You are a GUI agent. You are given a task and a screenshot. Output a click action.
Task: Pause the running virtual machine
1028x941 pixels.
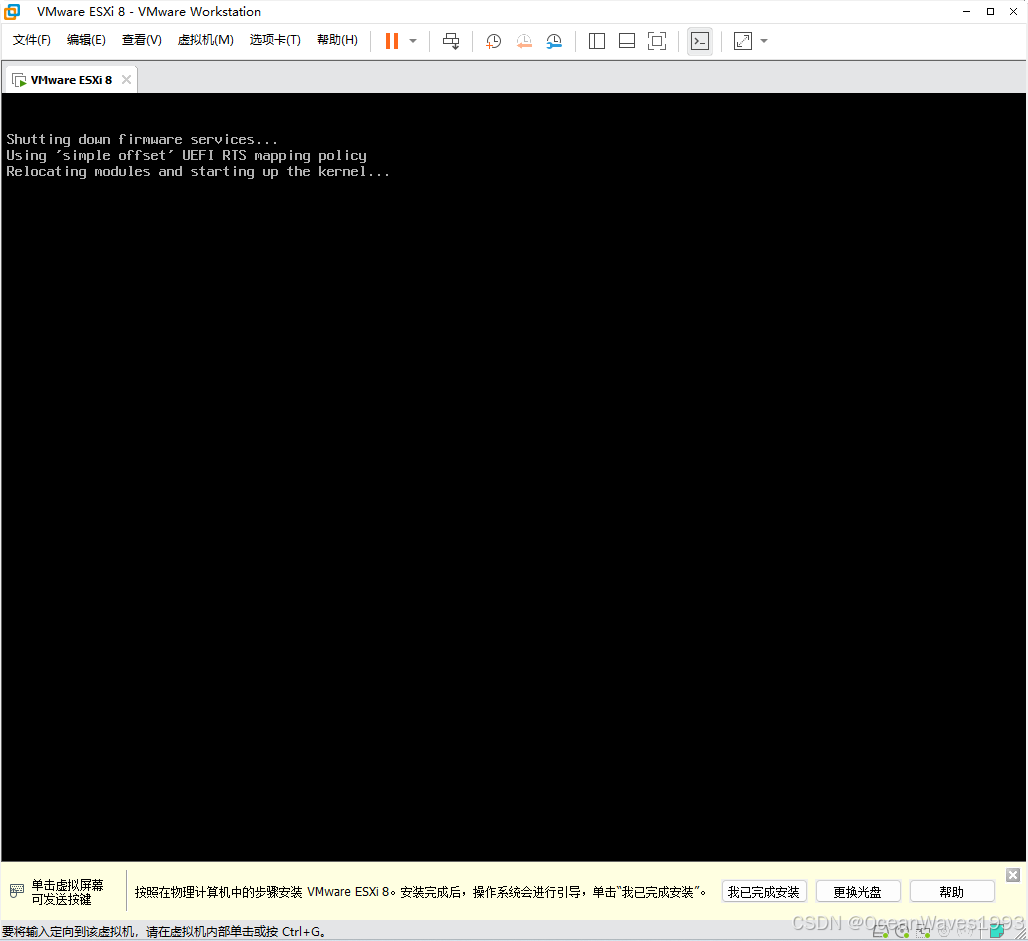coord(391,41)
